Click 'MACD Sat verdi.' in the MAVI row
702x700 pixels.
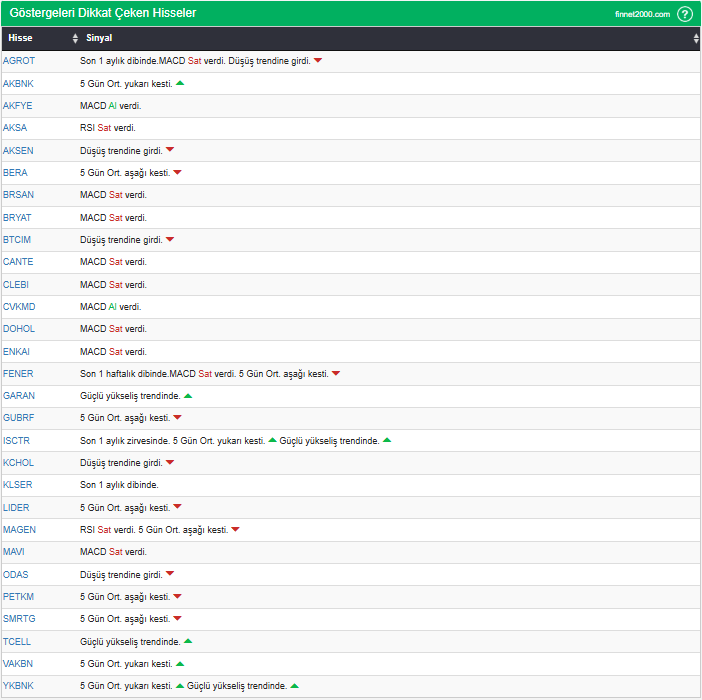coord(113,552)
